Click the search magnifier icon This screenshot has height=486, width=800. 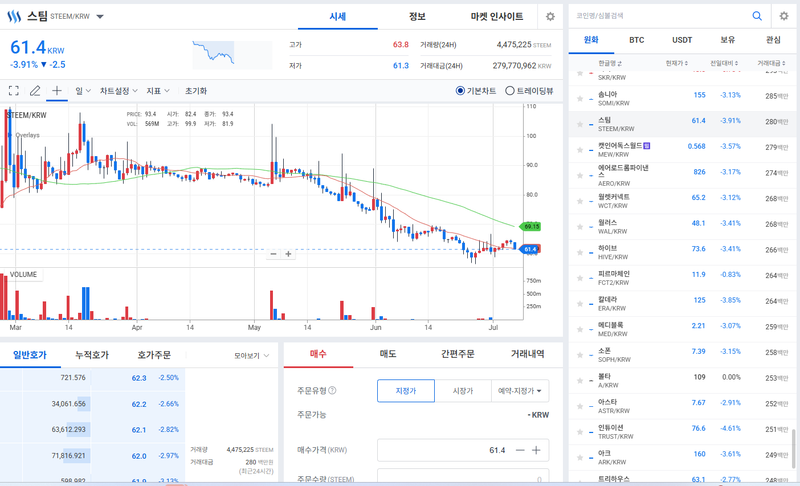point(757,16)
